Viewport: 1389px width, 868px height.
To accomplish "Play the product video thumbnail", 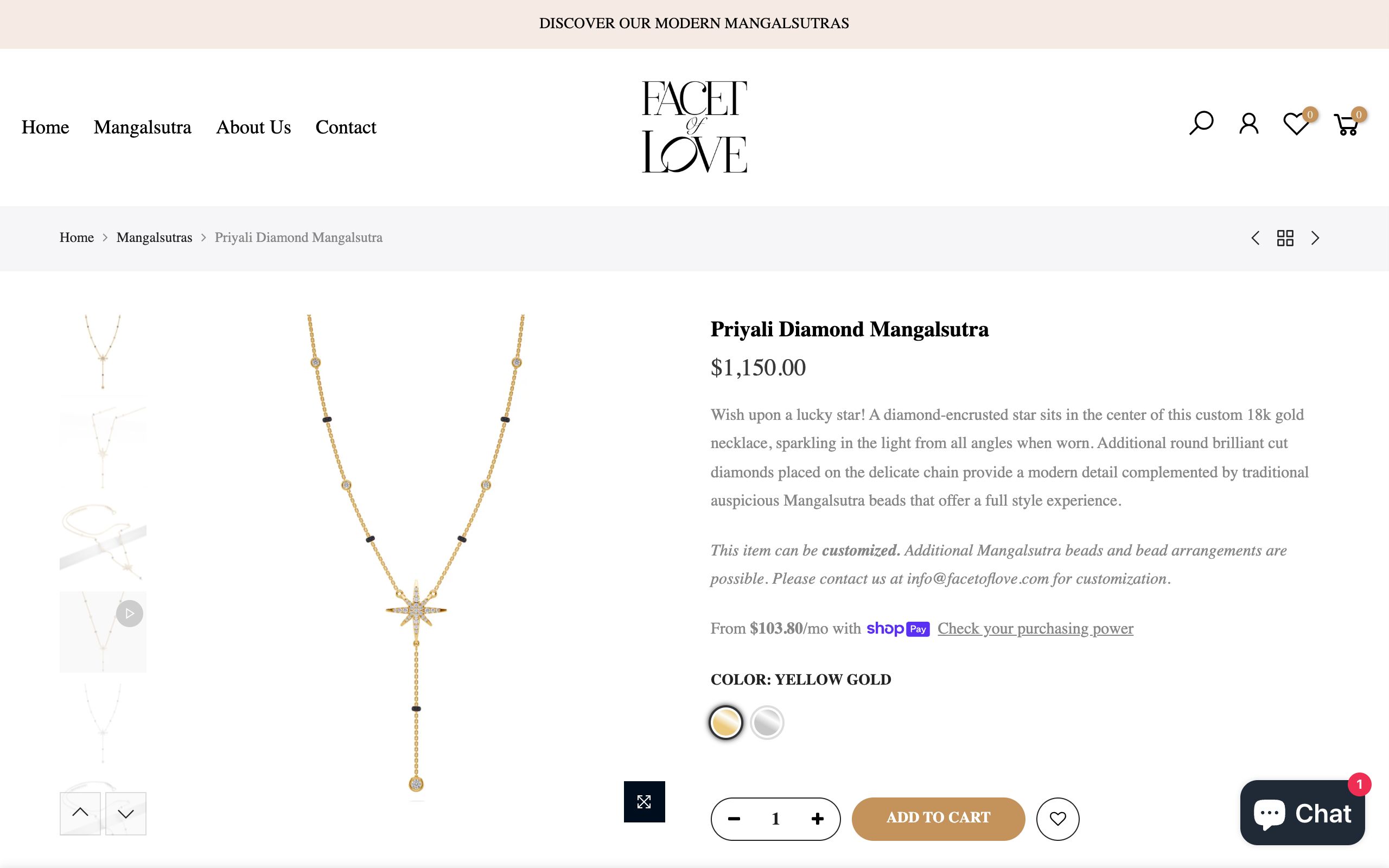I will 129,614.
